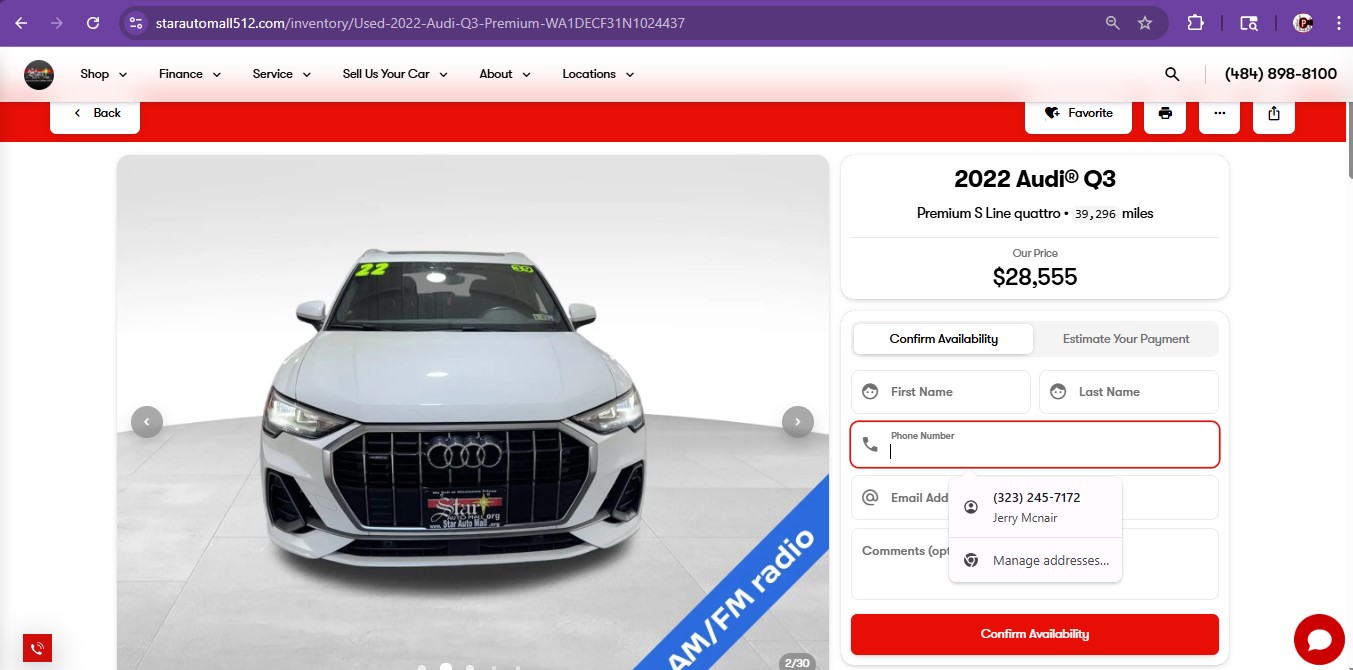Open the Sell Us Your Car menu
The image size is (1353, 670).
[x=395, y=74]
